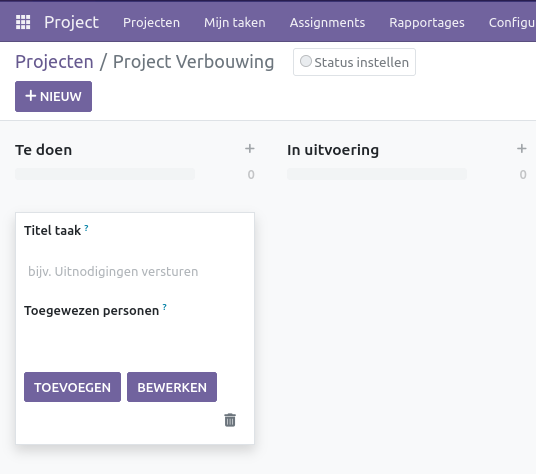Click the TOEVOEGEN button
The height and width of the screenshot is (474, 536).
[x=72, y=387]
